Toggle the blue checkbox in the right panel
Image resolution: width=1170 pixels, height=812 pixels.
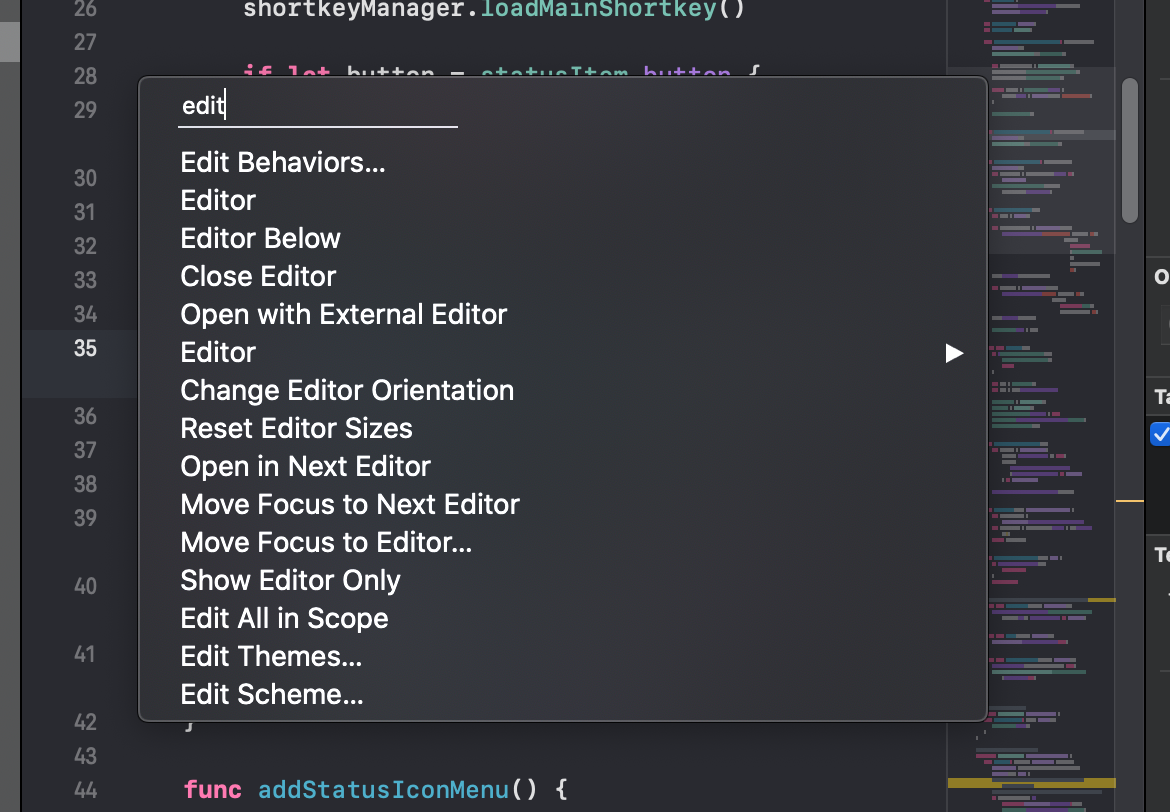click(1160, 434)
